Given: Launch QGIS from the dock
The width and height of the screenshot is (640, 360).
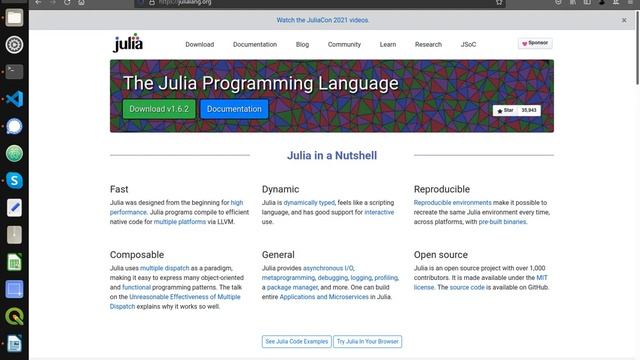Looking at the screenshot, I should point(14,316).
